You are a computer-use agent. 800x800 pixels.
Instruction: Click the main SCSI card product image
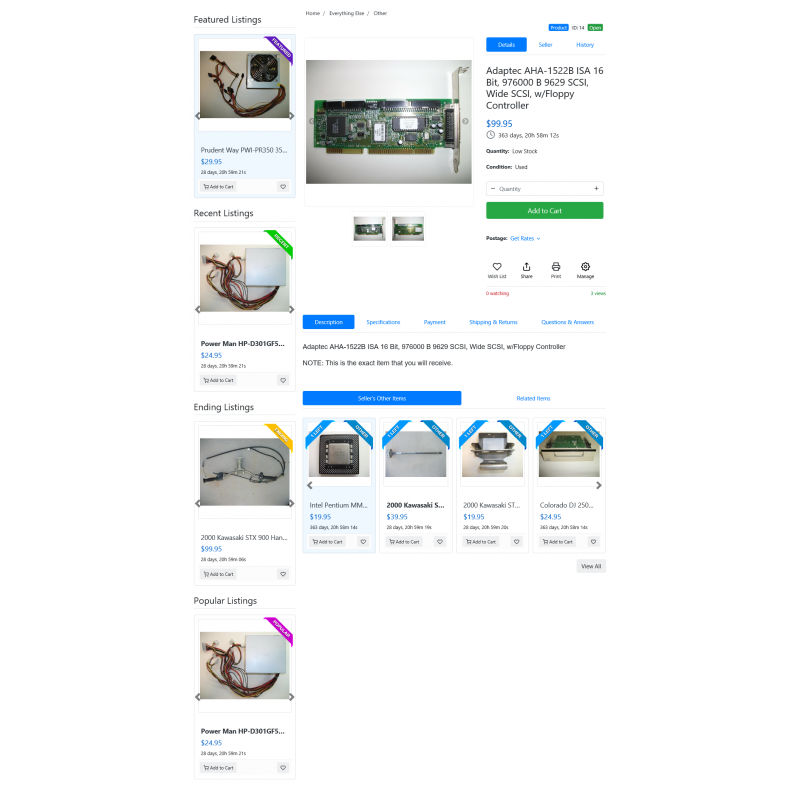389,122
